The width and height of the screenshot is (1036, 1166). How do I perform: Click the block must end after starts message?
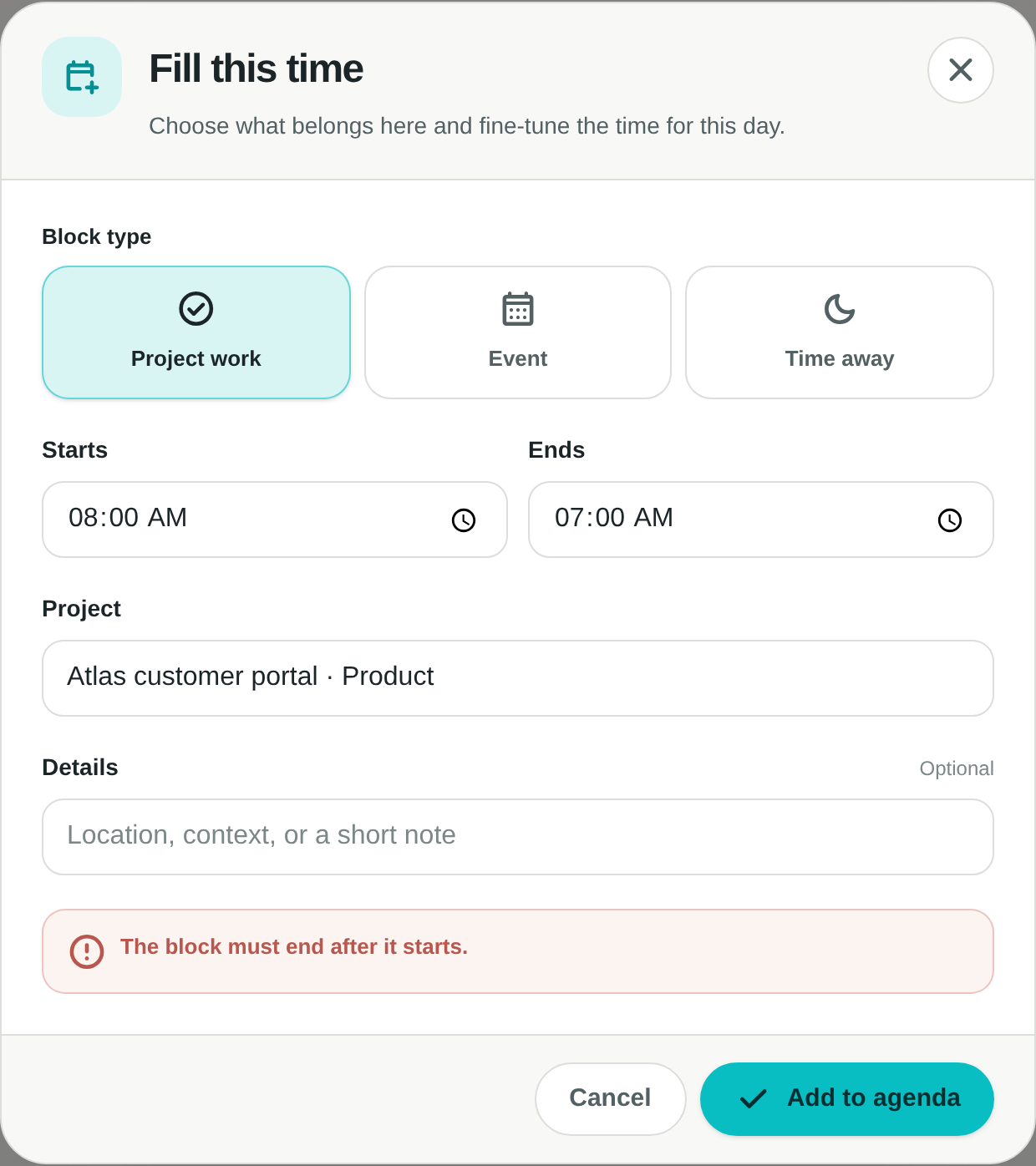tap(294, 946)
